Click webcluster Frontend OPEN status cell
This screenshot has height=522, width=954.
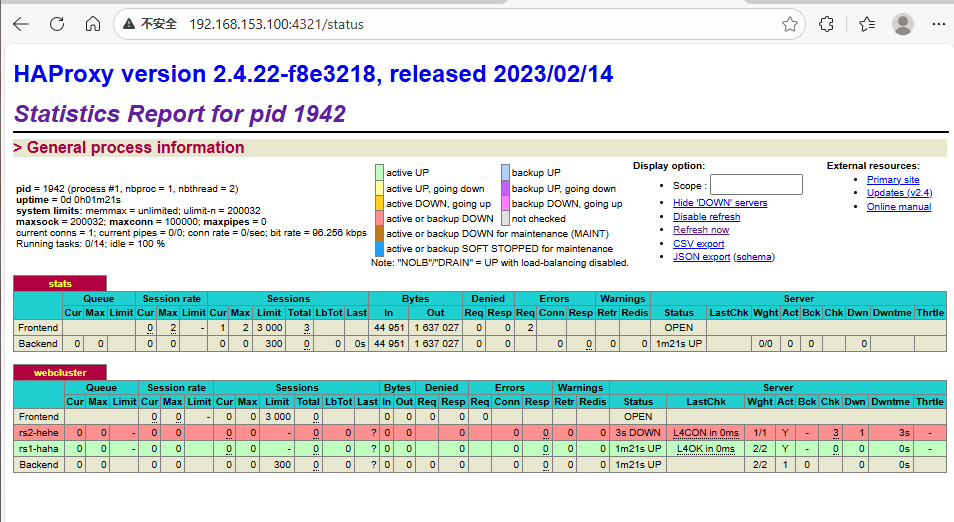(x=638, y=417)
